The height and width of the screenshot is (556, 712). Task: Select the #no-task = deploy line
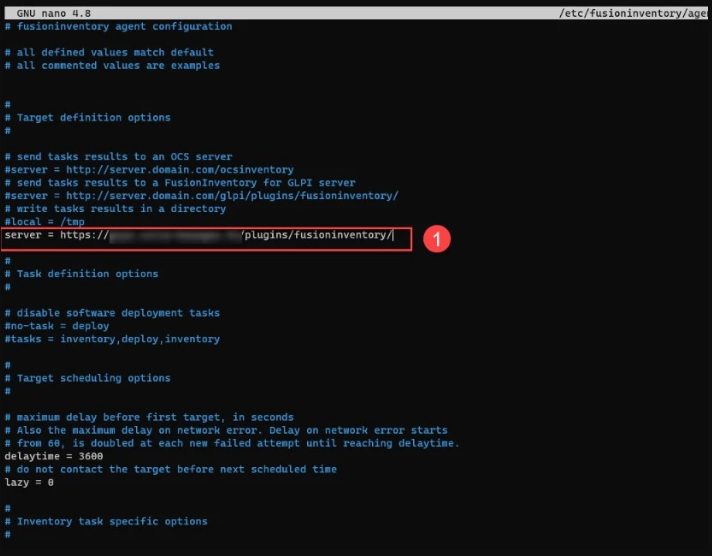[57, 326]
